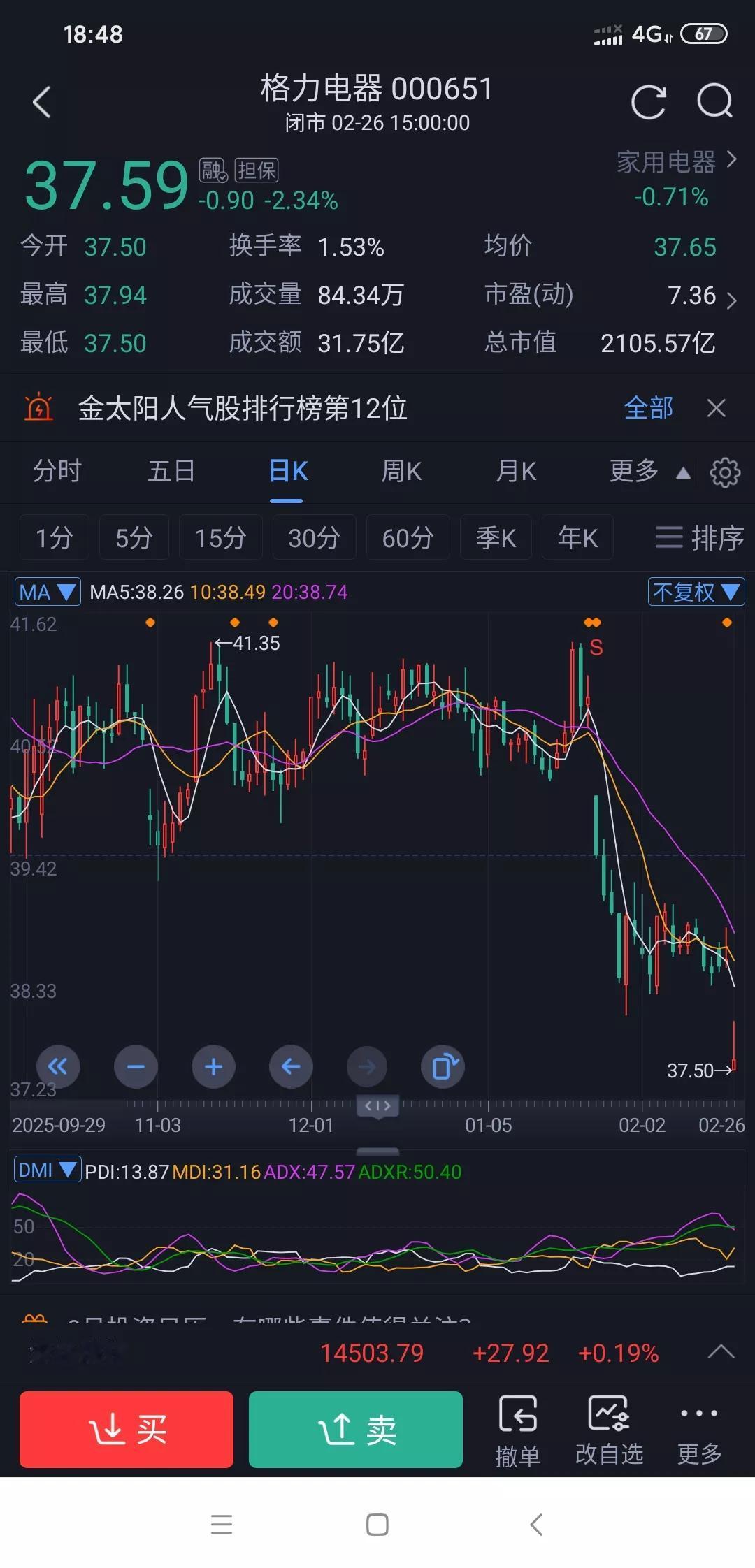
Task: Tap the green 卖 sell button
Action: pyautogui.click(x=356, y=1430)
